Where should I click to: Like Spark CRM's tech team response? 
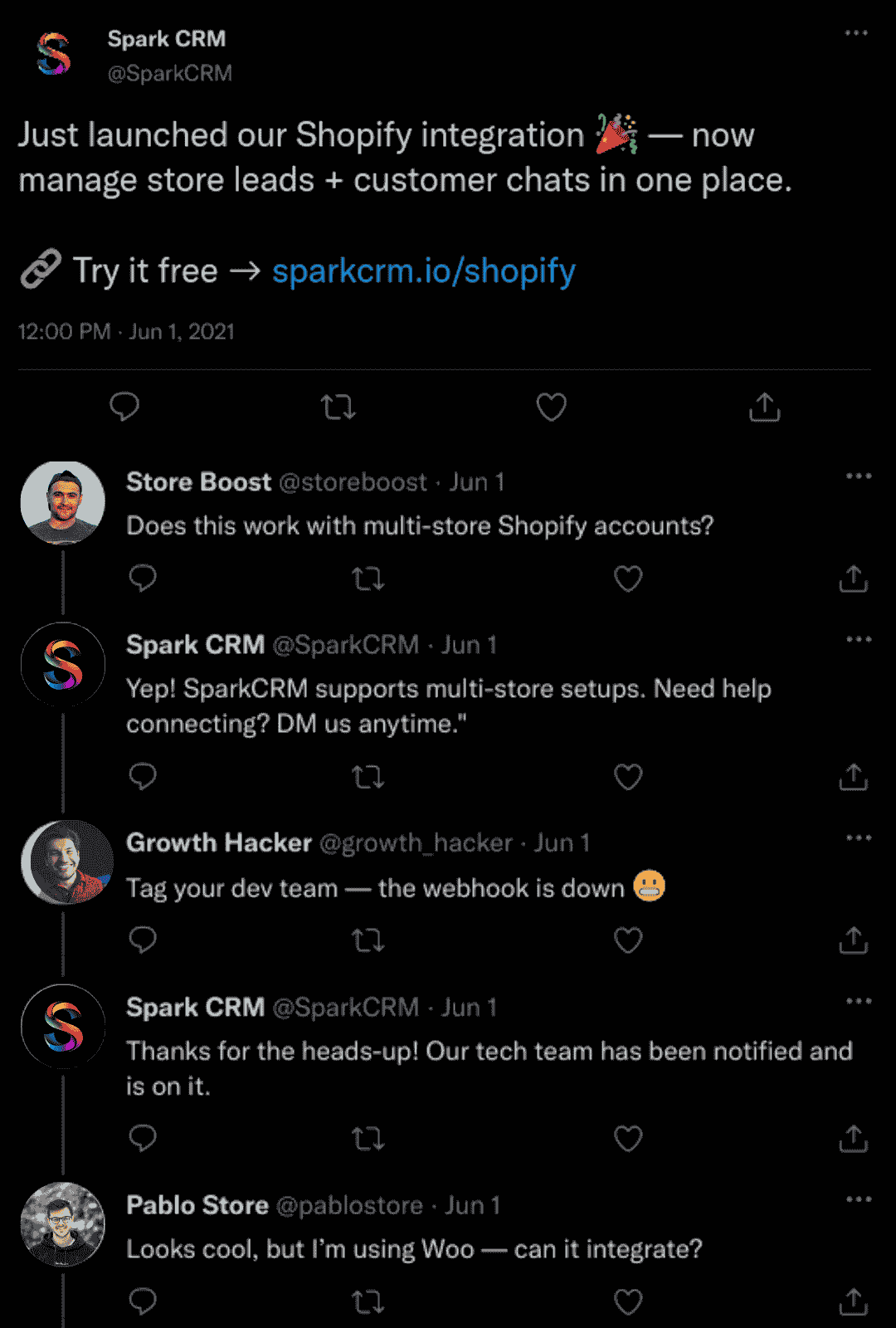pos(628,1139)
